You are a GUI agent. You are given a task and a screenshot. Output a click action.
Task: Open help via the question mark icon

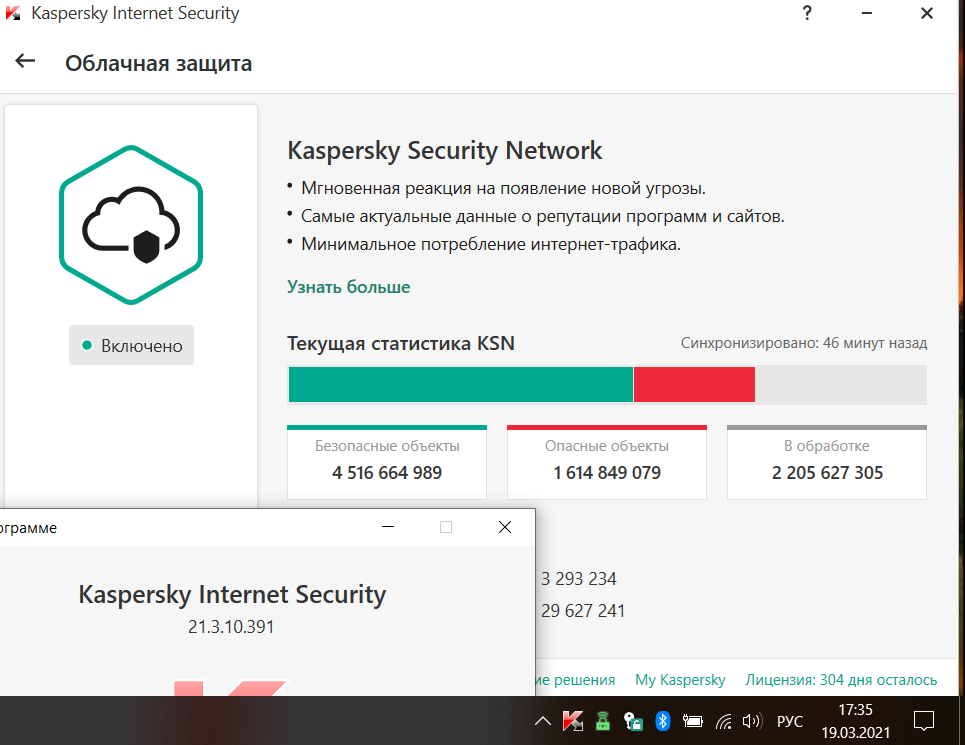tap(807, 14)
